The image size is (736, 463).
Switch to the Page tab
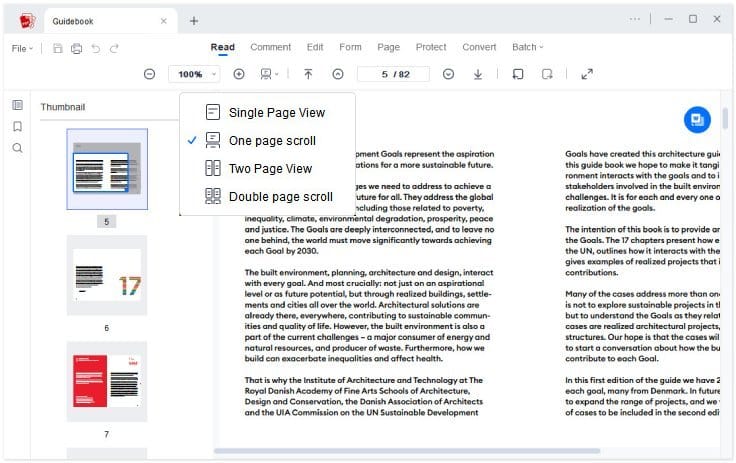[x=389, y=47]
